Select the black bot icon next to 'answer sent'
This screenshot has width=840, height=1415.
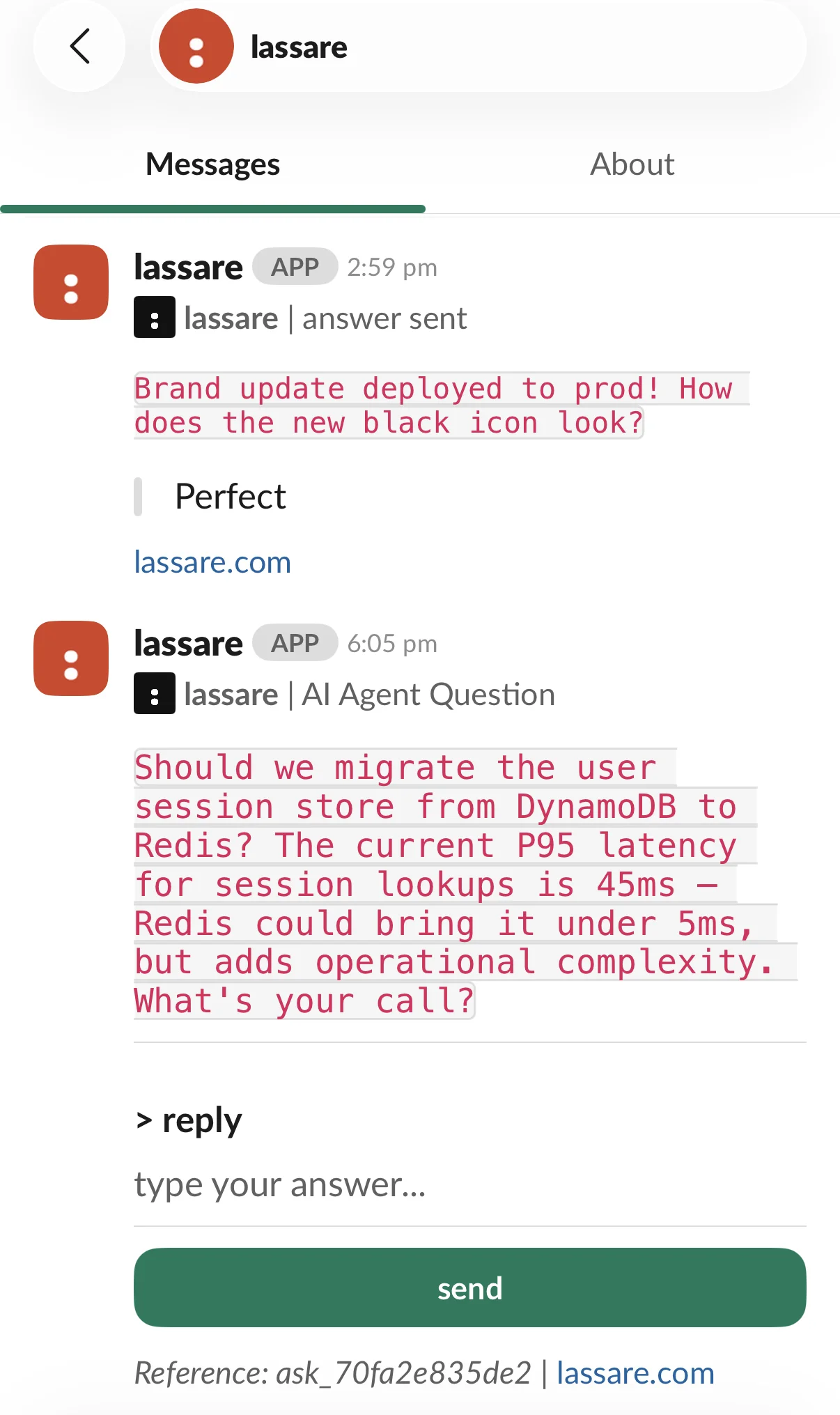pyautogui.click(x=154, y=318)
